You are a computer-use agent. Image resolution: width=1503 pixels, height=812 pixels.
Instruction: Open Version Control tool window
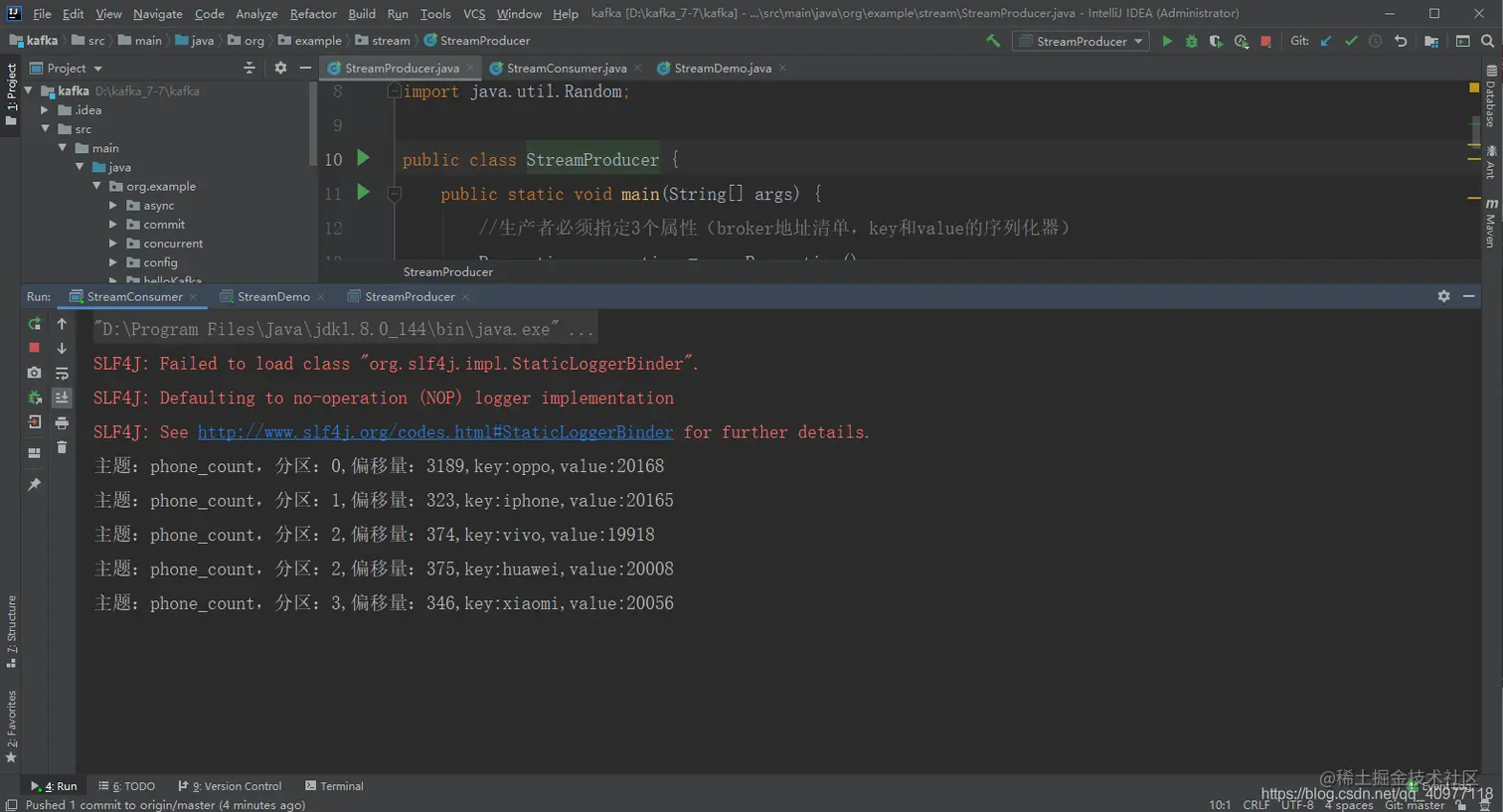(230, 786)
